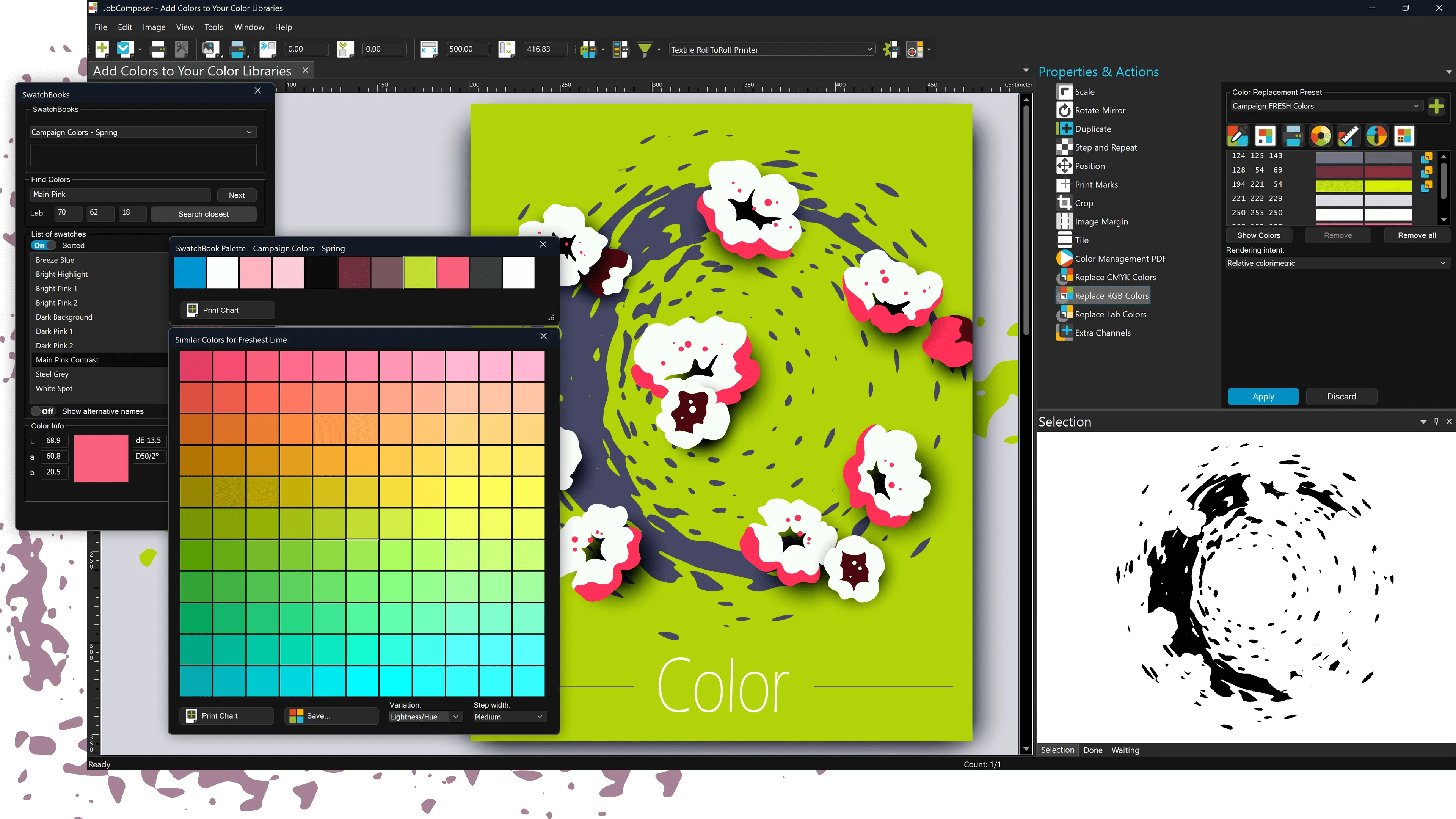
Task: Click the image preview toolbar icon
Action: point(211,49)
